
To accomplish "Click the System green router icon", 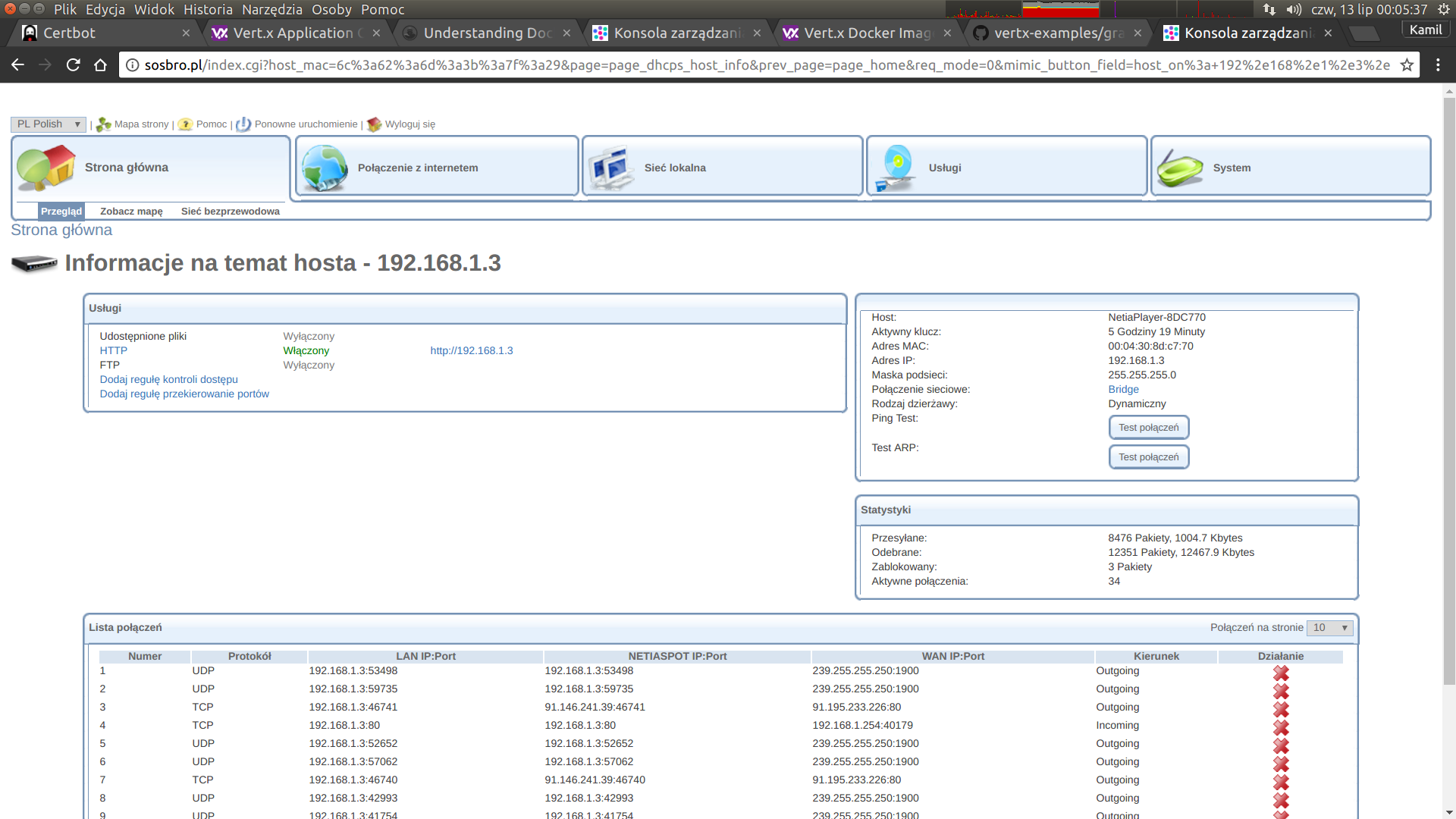I will 1180,168.
